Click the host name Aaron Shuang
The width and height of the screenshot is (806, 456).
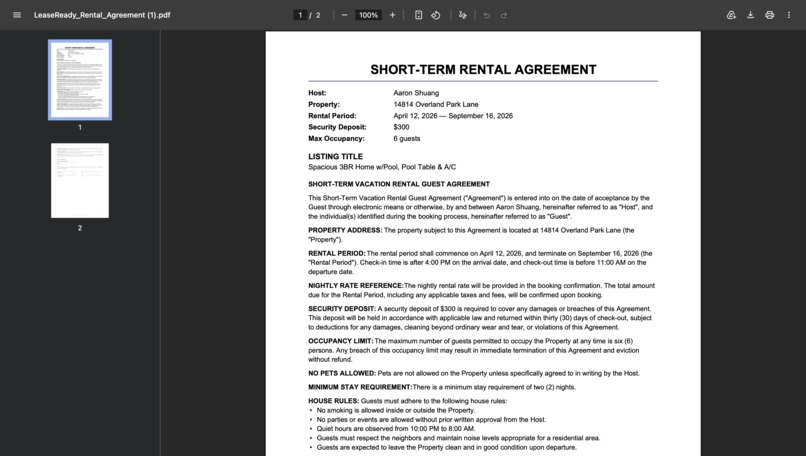416,93
